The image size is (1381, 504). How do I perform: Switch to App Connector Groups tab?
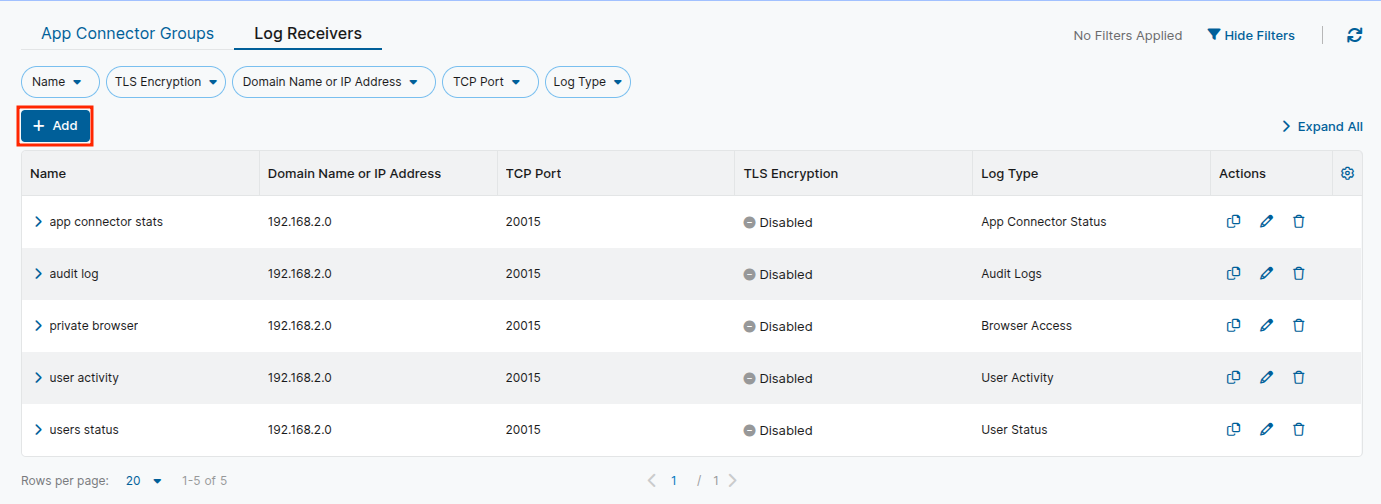click(127, 34)
